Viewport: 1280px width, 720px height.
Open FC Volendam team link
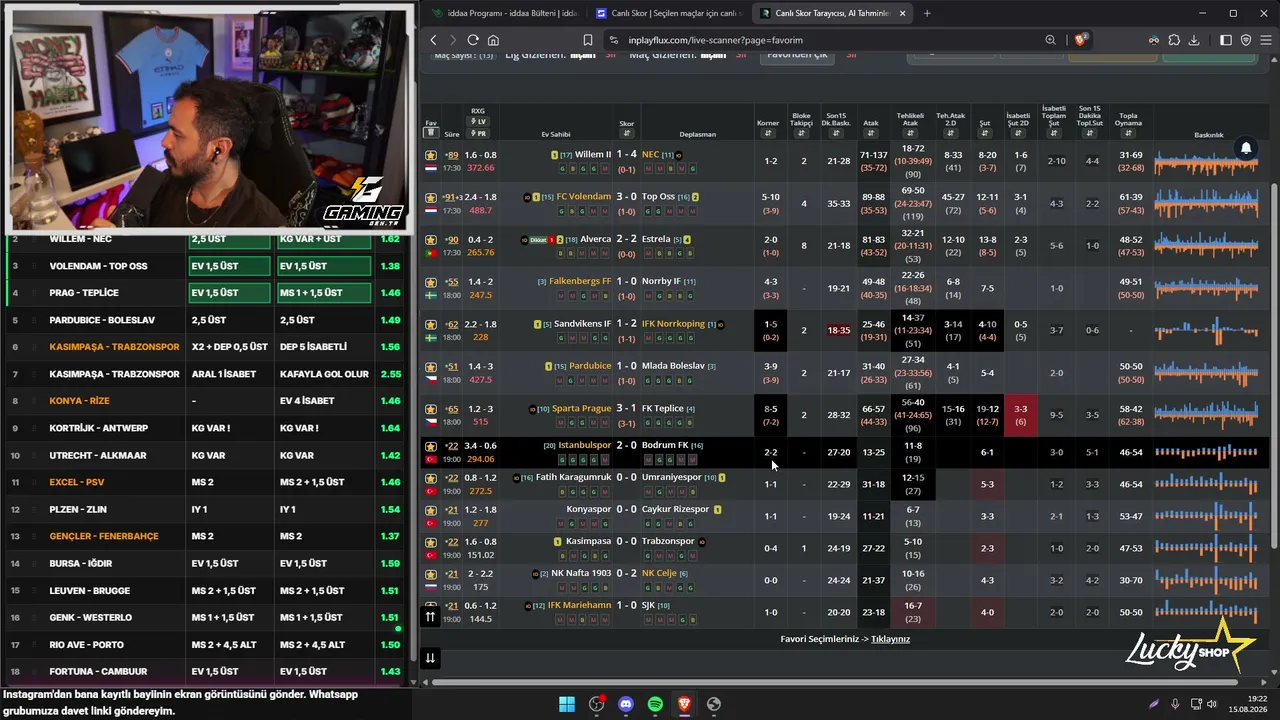(x=583, y=197)
